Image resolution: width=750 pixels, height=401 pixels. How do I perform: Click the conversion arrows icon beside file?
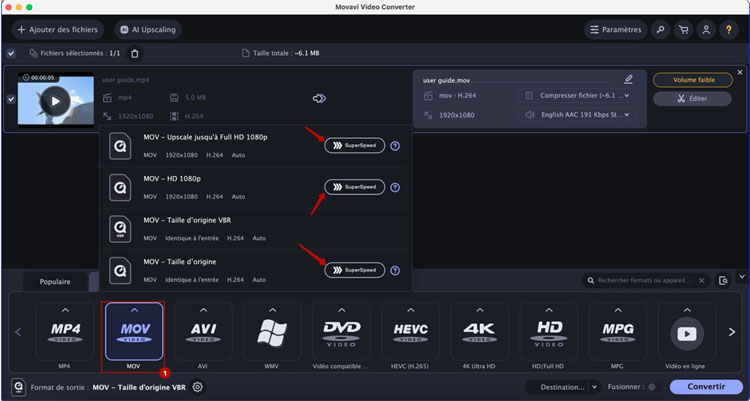click(319, 99)
